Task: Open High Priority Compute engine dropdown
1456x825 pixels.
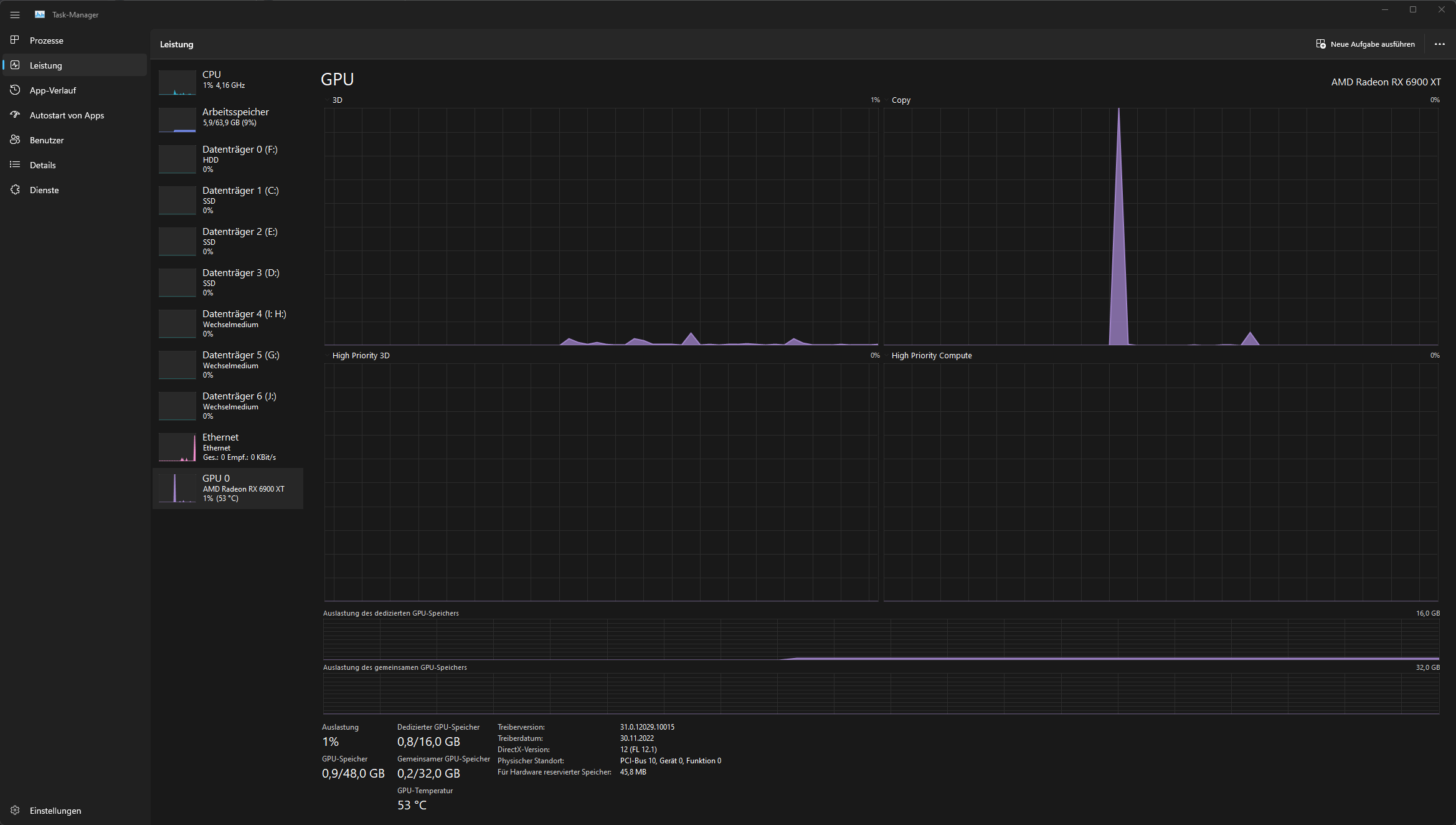Action: click(887, 355)
